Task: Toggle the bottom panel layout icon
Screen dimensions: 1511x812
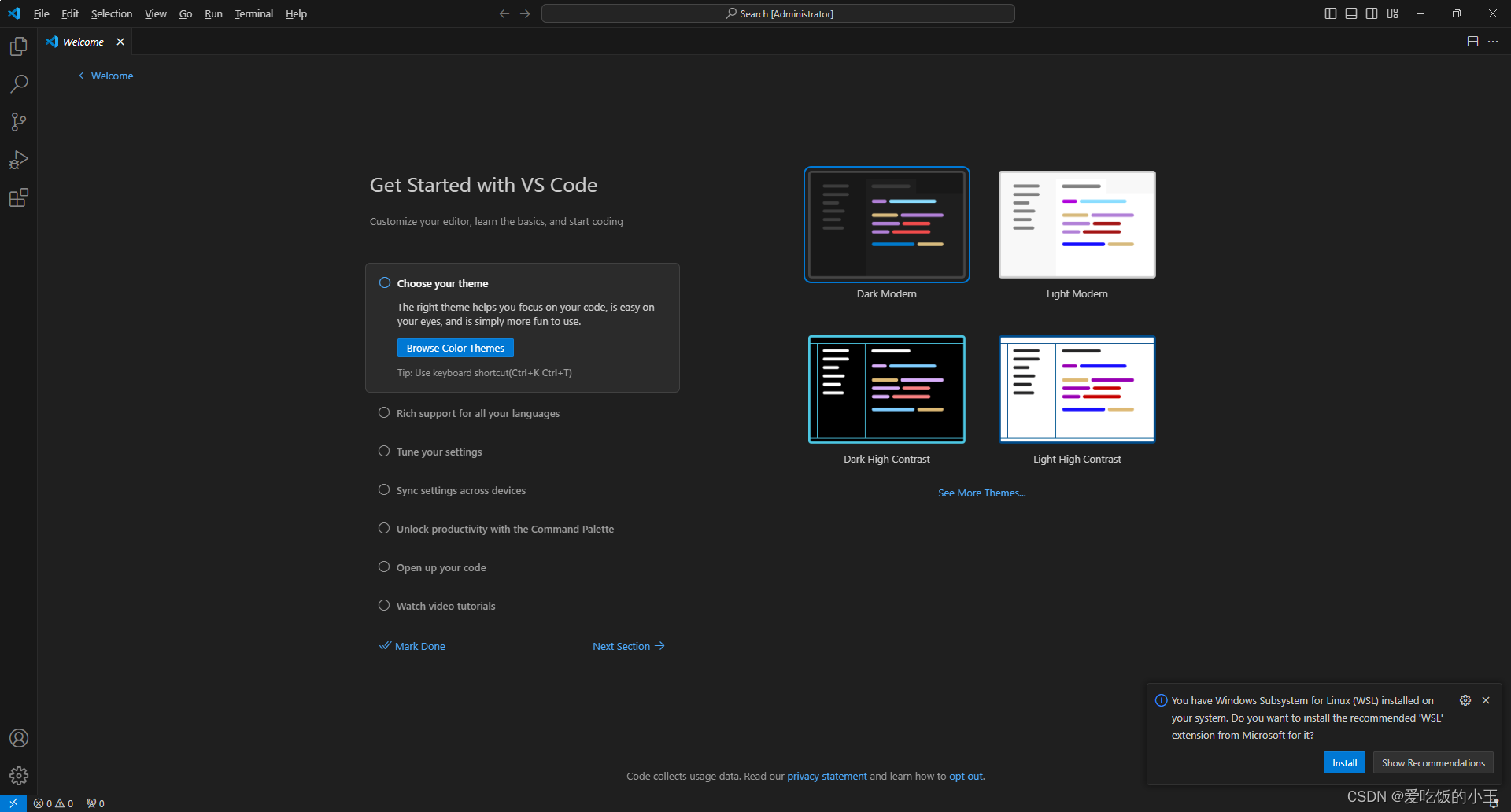Action: pyautogui.click(x=1351, y=13)
